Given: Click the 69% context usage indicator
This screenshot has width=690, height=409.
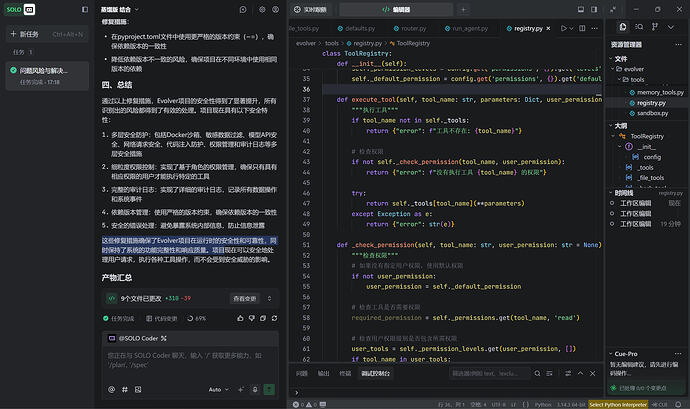Looking at the screenshot, I should pos(196,318).
